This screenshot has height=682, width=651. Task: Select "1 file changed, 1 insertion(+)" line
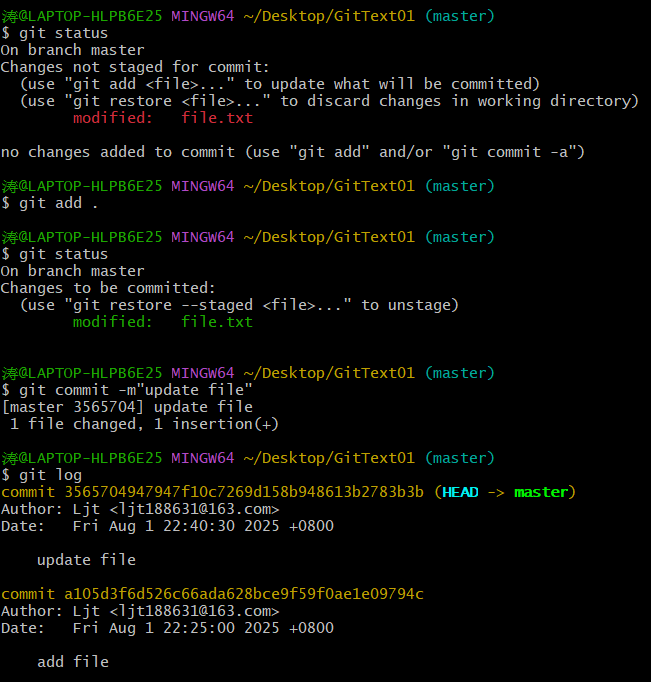tap(144, 424)
